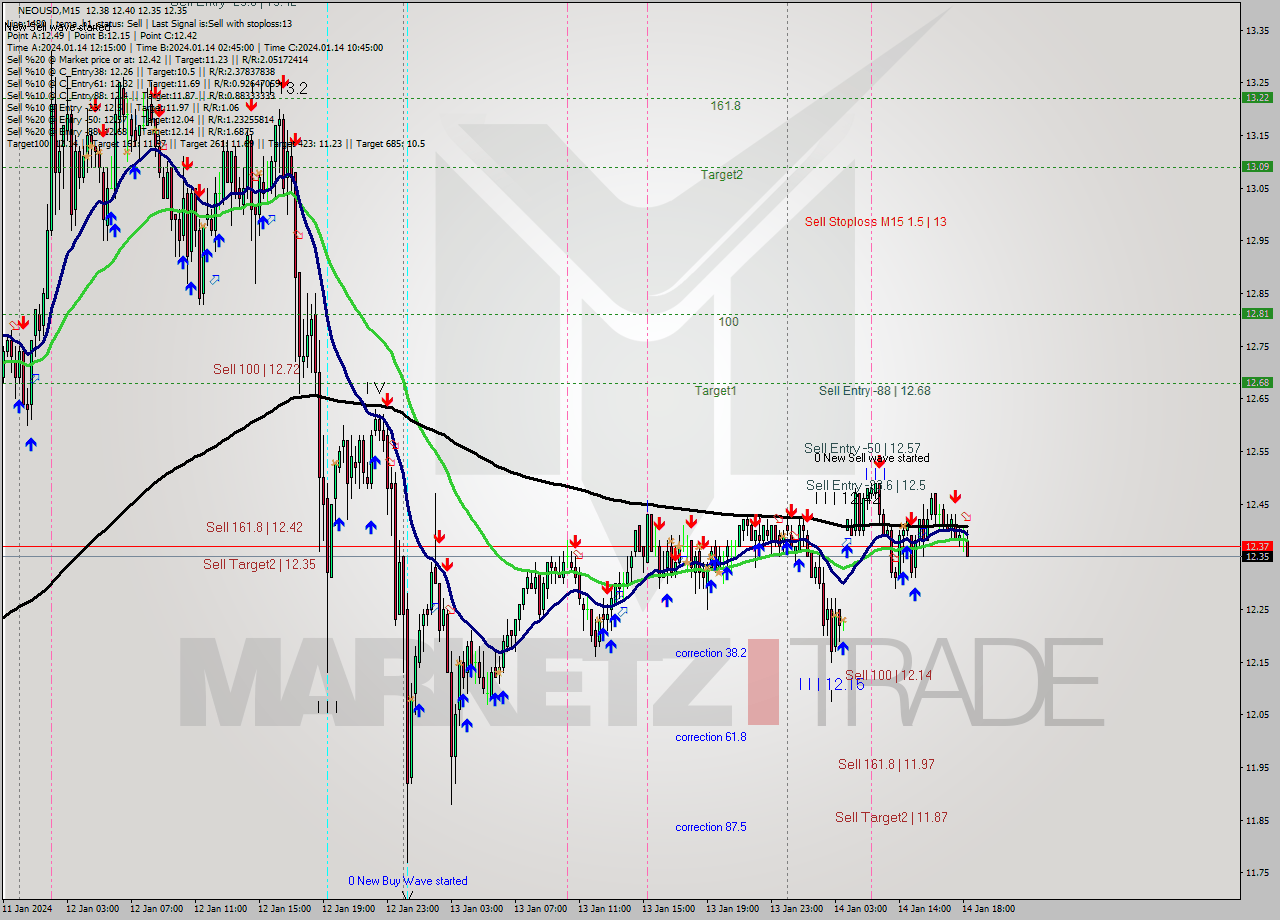Click the '13 Jan 15:00' time label
The height and width of the screenshot is (920, 1280).
(x=668, y=909)
